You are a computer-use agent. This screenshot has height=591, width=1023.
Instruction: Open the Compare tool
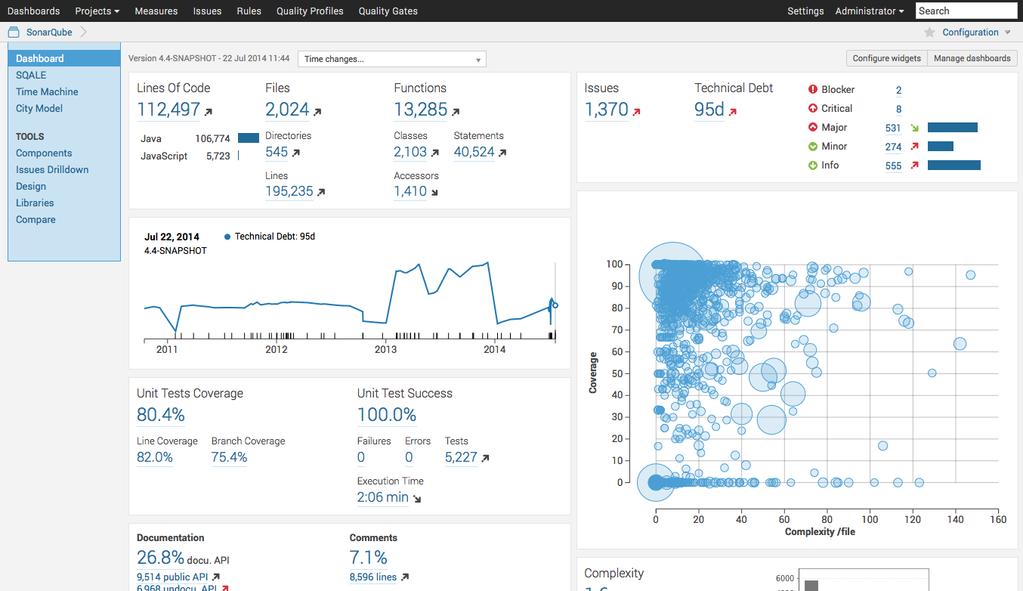35,220
